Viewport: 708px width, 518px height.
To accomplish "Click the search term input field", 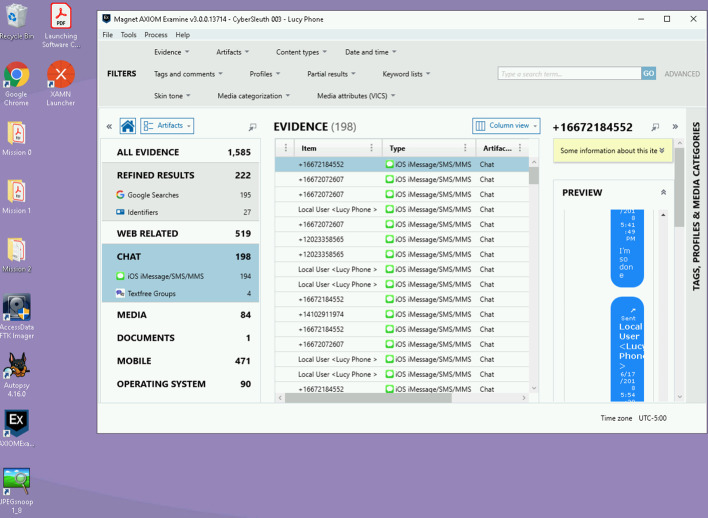I will 568,74.
